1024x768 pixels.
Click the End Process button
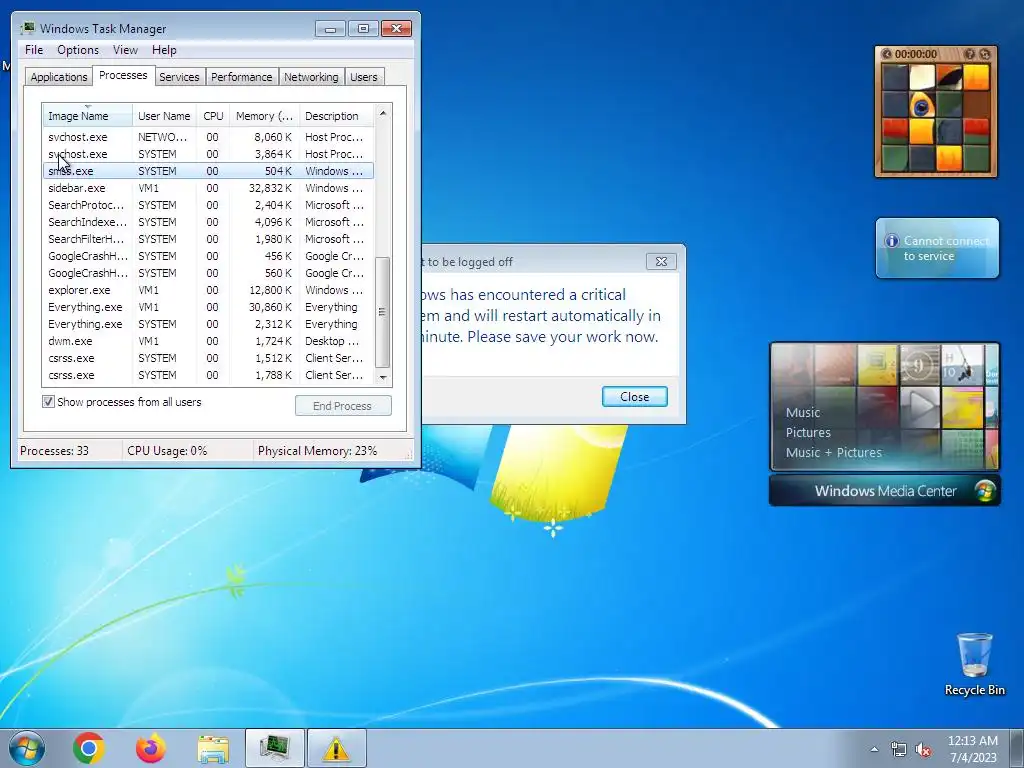click(x=343, y=406)
